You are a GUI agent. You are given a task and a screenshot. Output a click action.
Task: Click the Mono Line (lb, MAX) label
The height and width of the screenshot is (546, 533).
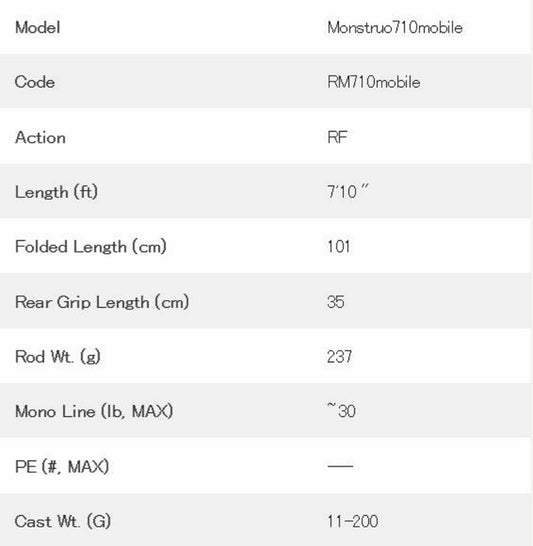pyautogui.click(x=94, y=411)
